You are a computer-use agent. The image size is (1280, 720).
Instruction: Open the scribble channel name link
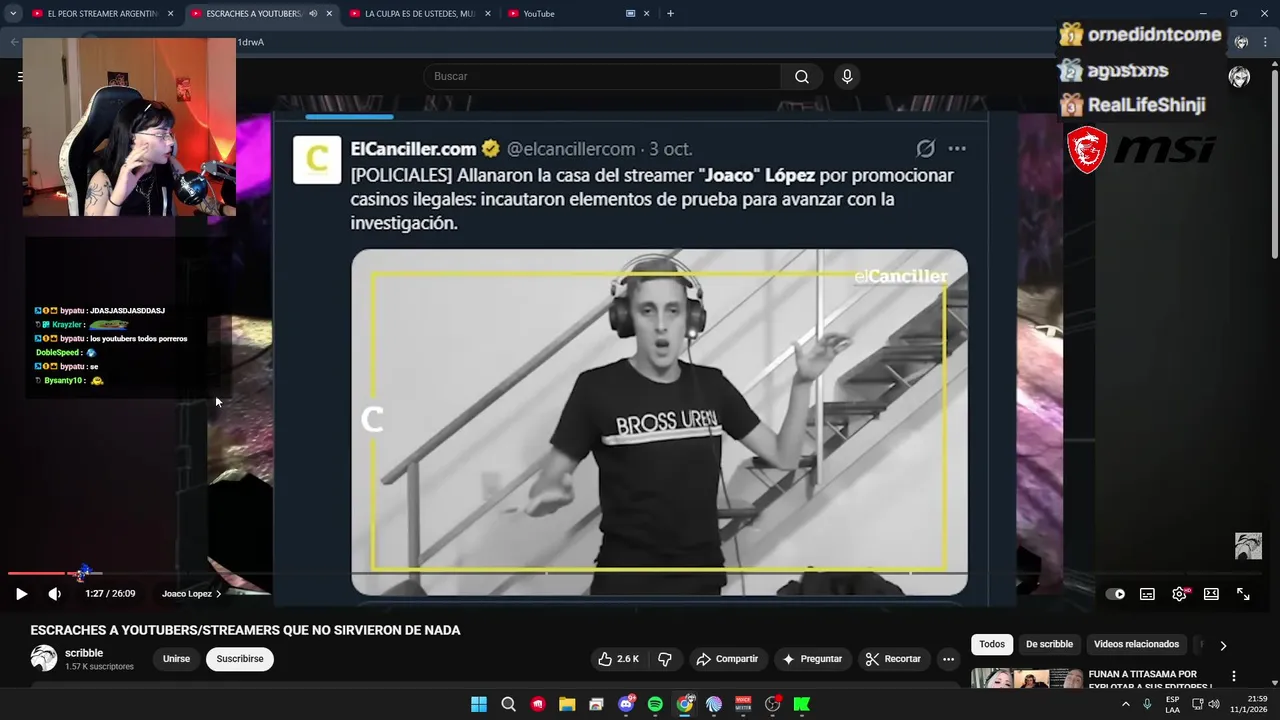click(x=84, y=653)
